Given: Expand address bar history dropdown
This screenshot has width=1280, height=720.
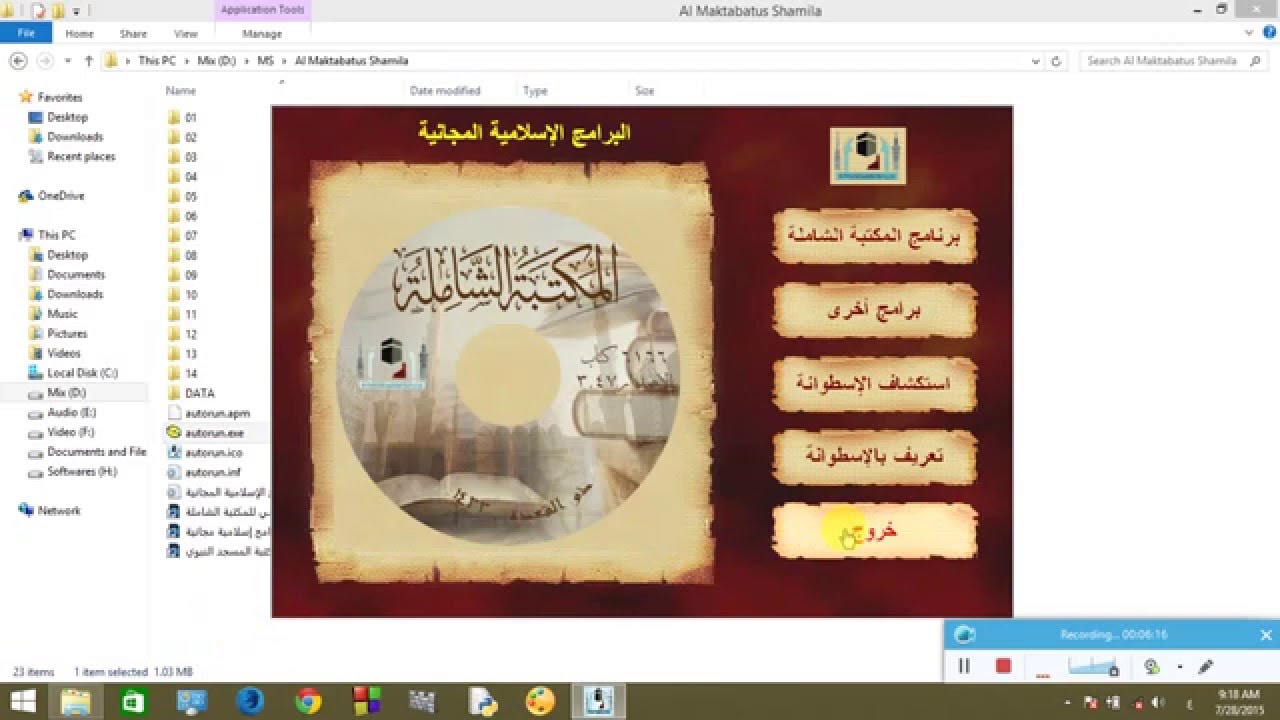Looking at the screenshot, I should pyautogui.click(x=1035, y=61).
